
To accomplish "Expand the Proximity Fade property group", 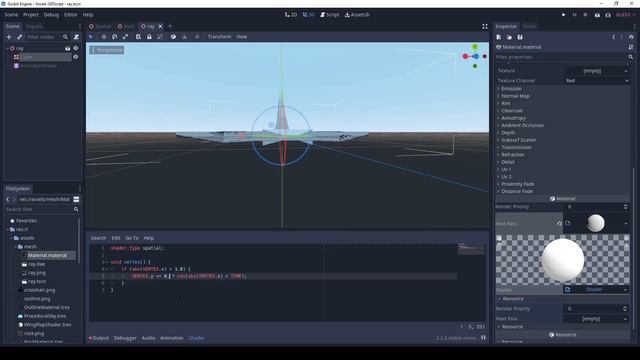I will click(518, 184).
